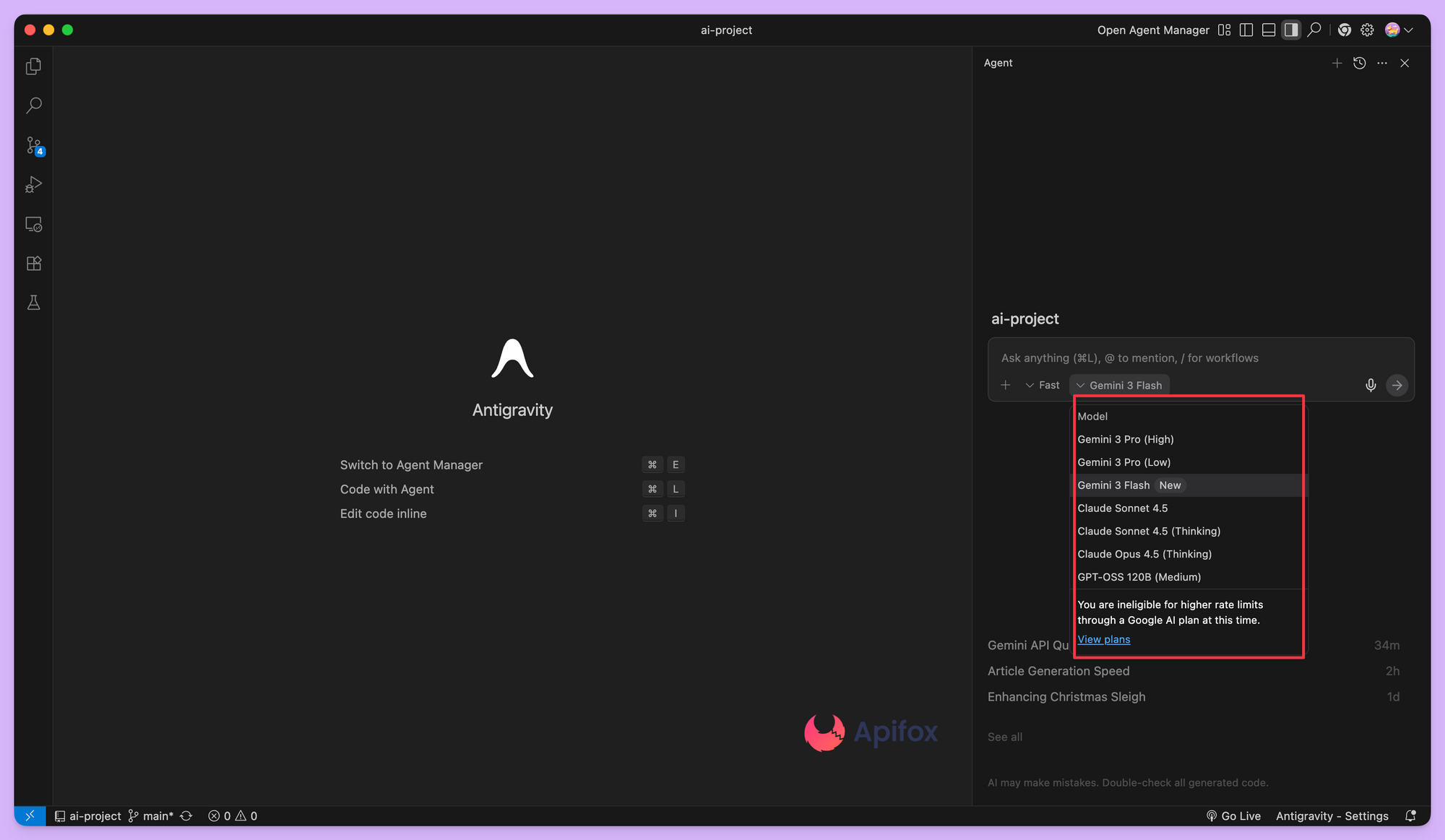Open Source Control showing 4 pending changes
This screenshot has width=1445, height=840.
(x=33, y=145)
